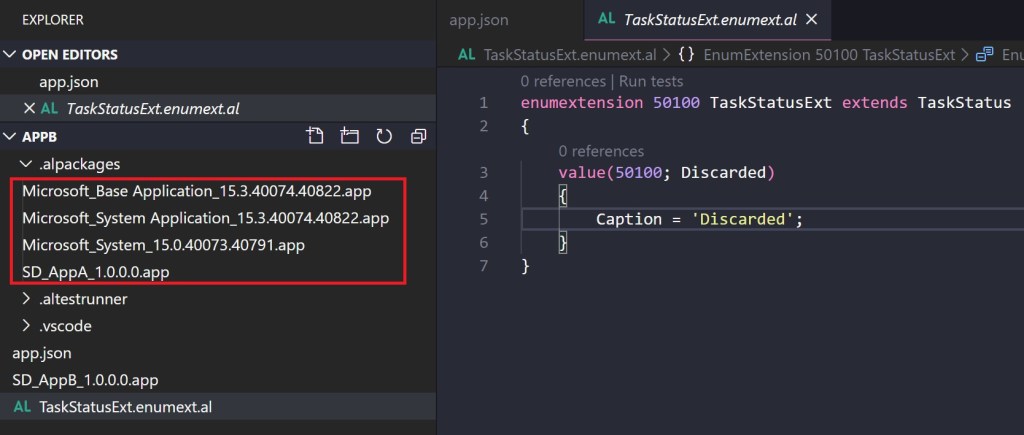Open app.json from the APPB file tree
The width and height of the screenshot is (1024, 435).
[x=41, y=353]
